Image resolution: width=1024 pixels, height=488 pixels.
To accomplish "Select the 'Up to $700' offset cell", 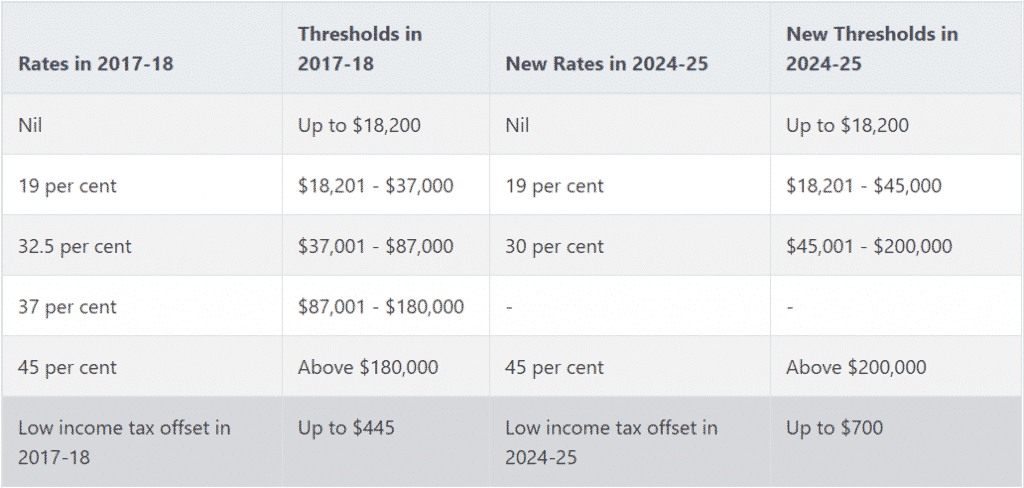I will tap(834, 428).
